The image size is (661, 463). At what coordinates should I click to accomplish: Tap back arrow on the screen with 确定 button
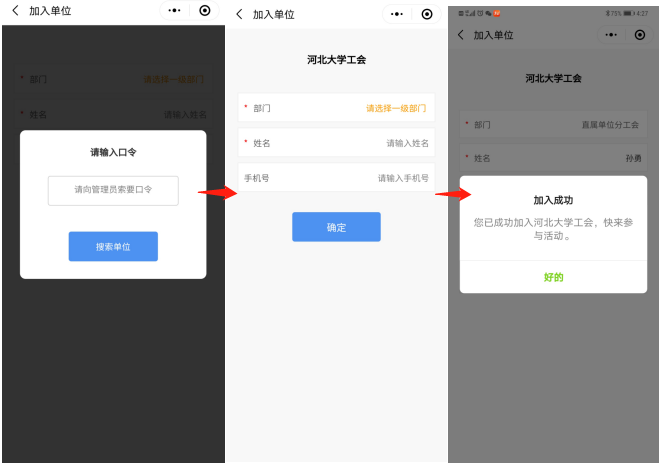click(239, 14)
